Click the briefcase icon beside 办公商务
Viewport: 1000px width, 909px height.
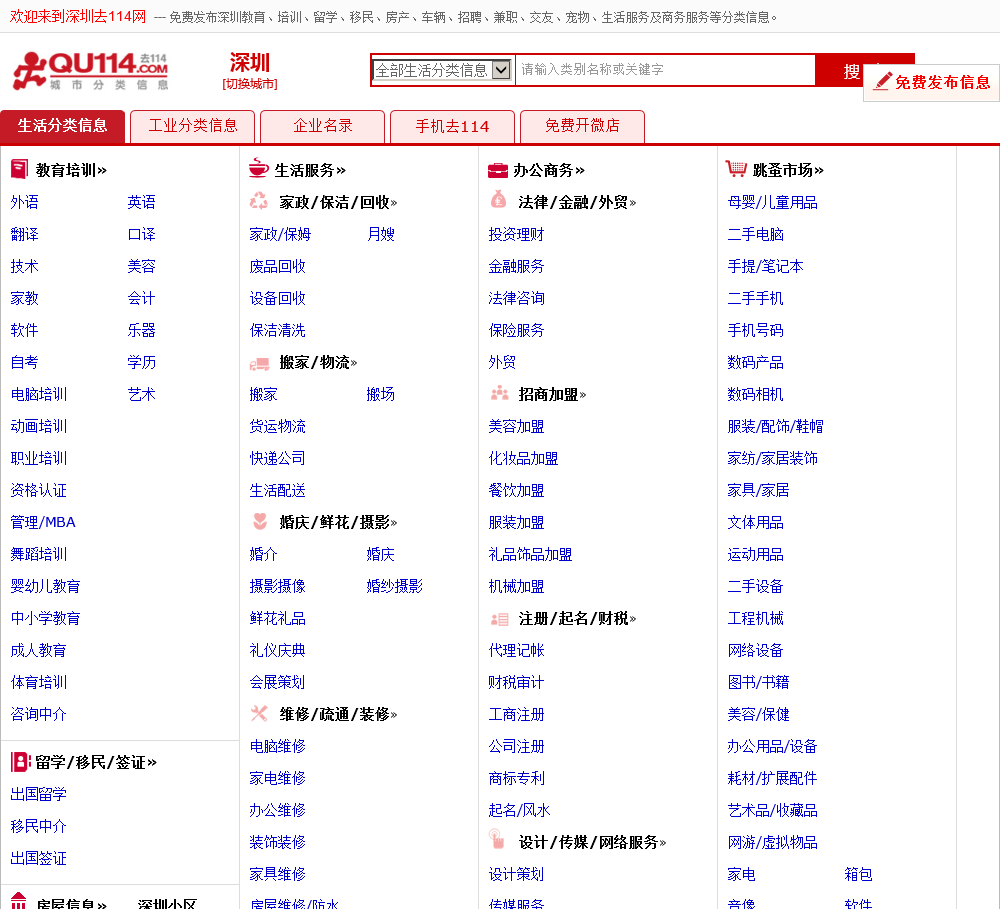pyautogui.click(x=497, y=170)
